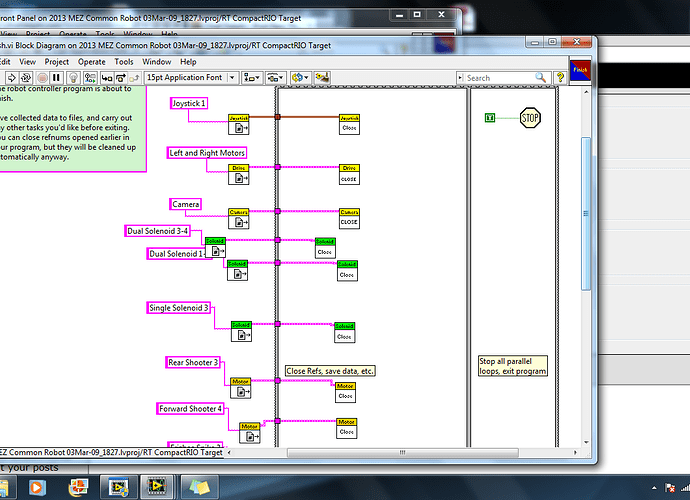
Task: Select 'Close Refs, save data, etc.' comment
Action: [x=330, y=371]
